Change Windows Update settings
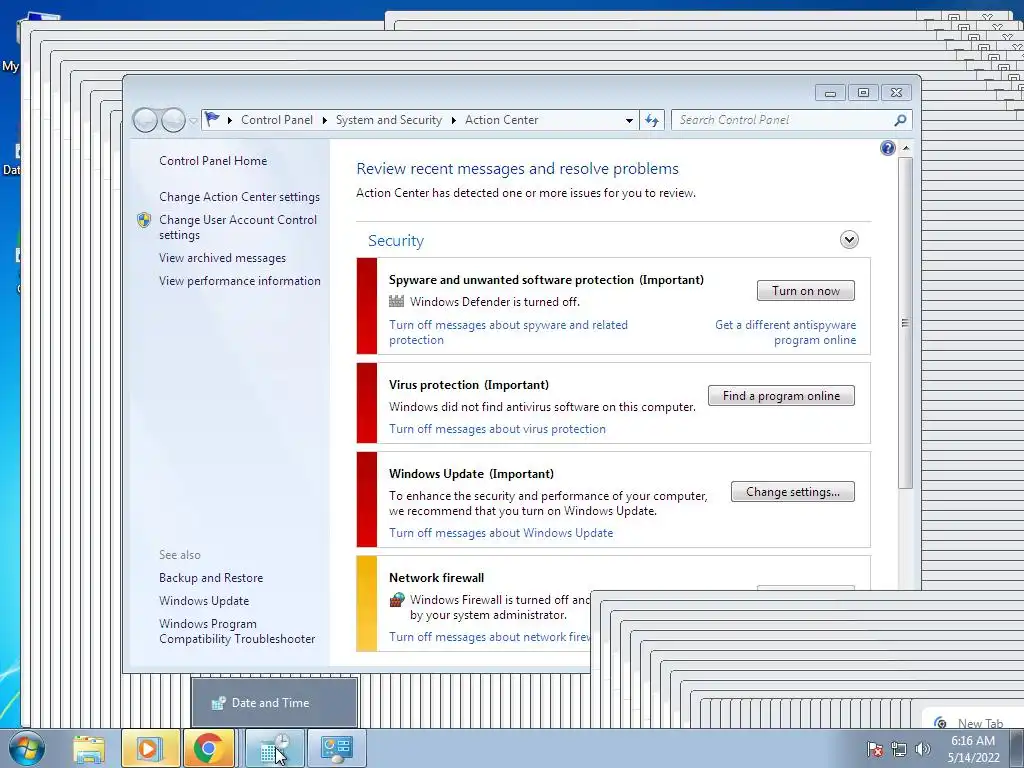1024x768 pixels. (793, 492)
